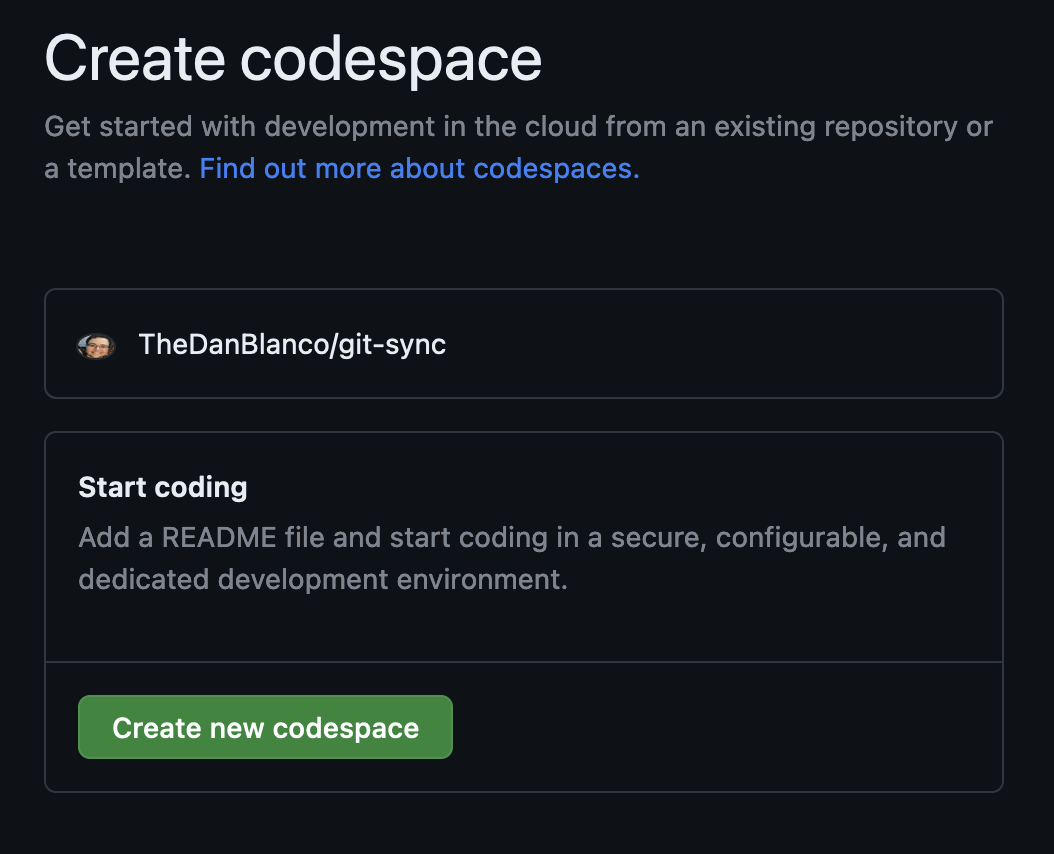Select the repository name TheDanBlanco/git-sync

click(x=293, y=344)
